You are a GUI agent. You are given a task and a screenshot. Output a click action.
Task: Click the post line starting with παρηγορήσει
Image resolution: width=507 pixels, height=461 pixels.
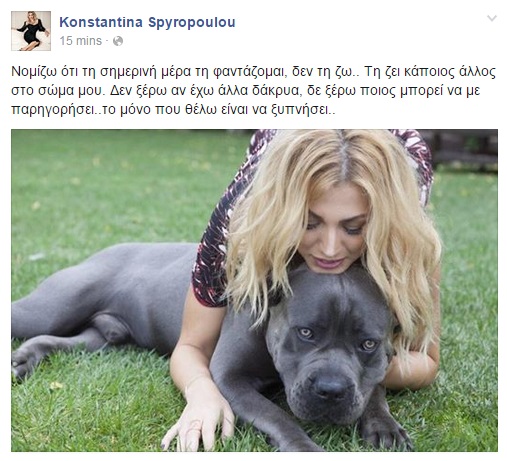173,110
